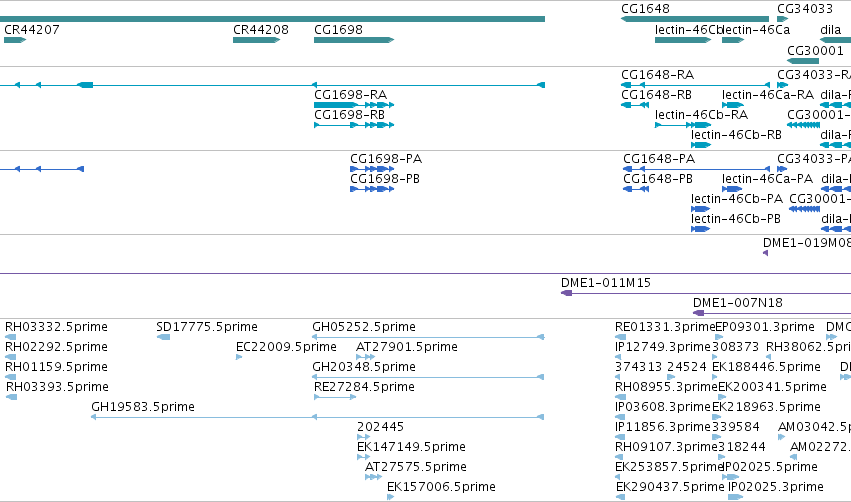This screenshot has height=502, width=851.
Task: Click the lectin-46Ca-PA protein label
Action: click(767, 179)
